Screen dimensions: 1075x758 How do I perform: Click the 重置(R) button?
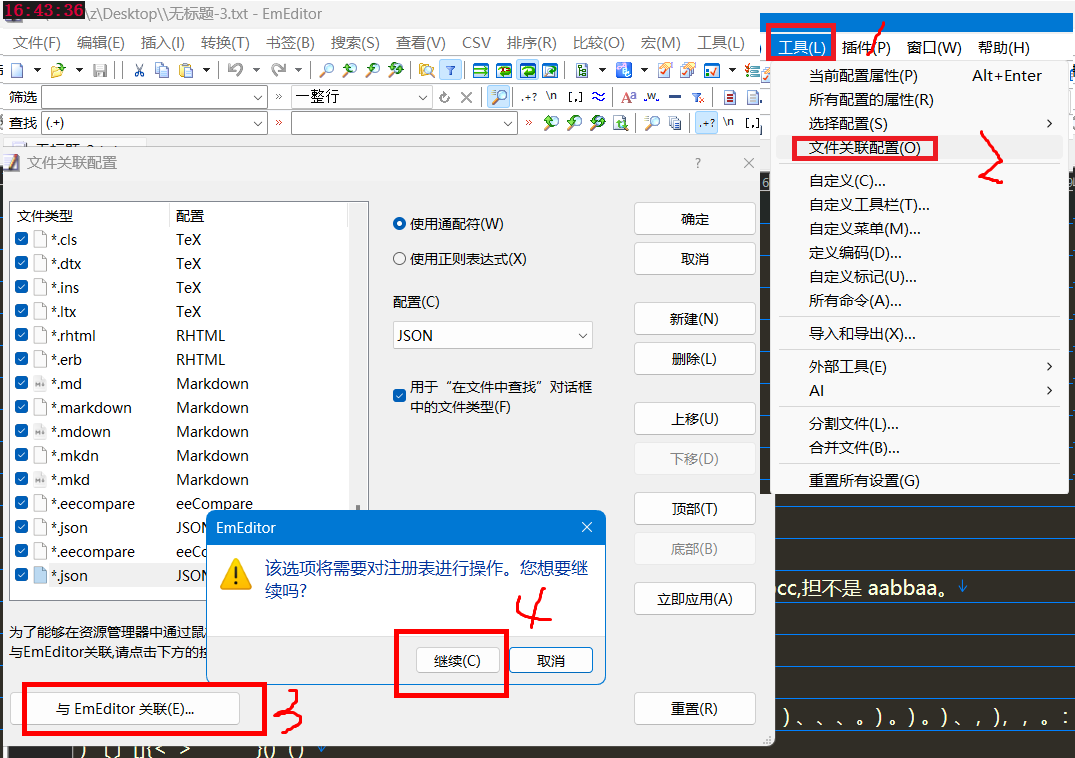click(694, 709)
